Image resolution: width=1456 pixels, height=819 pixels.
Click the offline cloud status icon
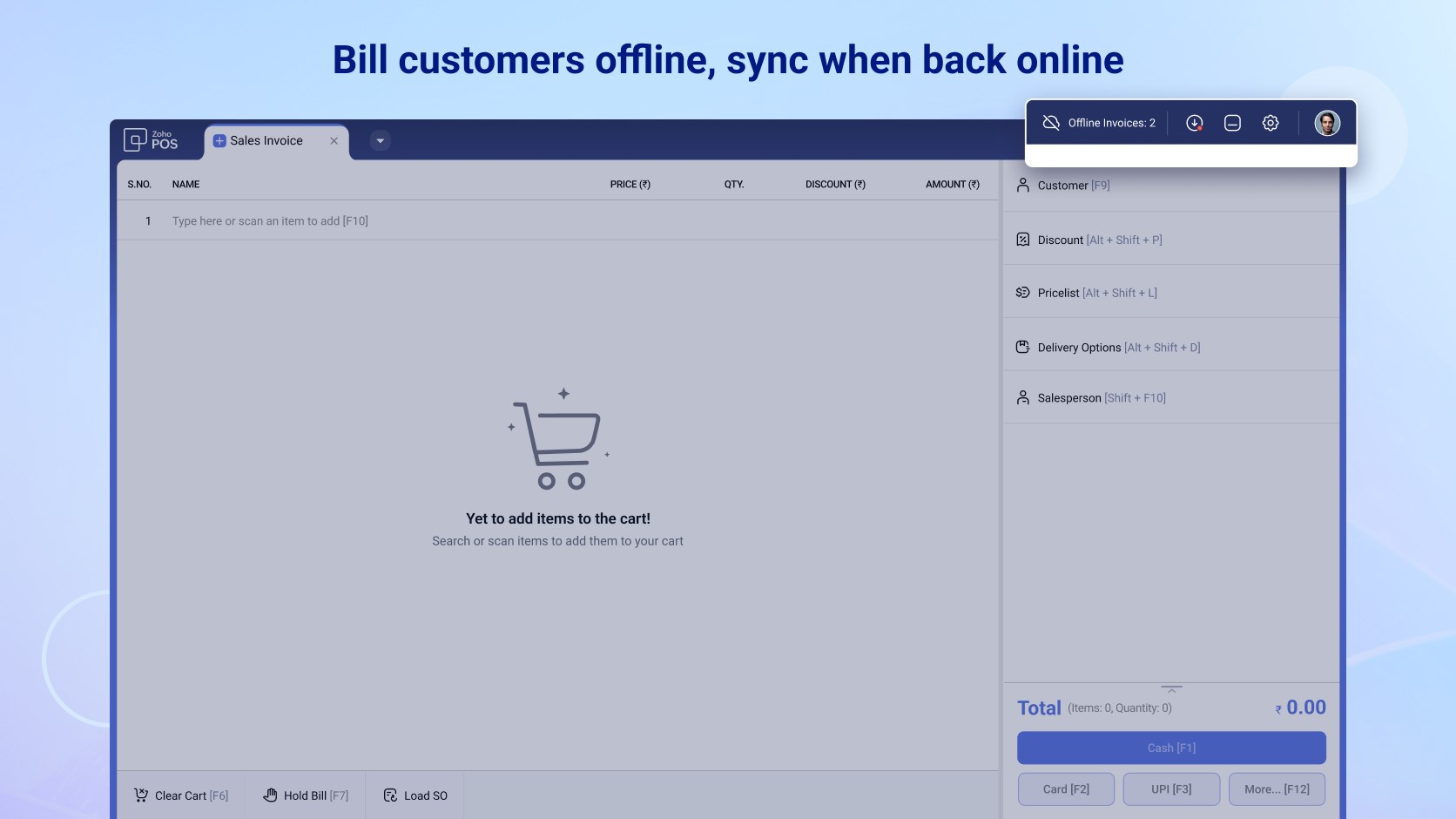pyautogui.click(x=1051, y=123)
